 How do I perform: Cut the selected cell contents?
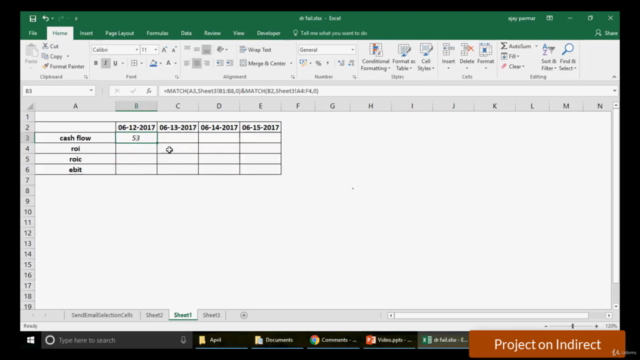pyautogui.click(x=51, y=46)
